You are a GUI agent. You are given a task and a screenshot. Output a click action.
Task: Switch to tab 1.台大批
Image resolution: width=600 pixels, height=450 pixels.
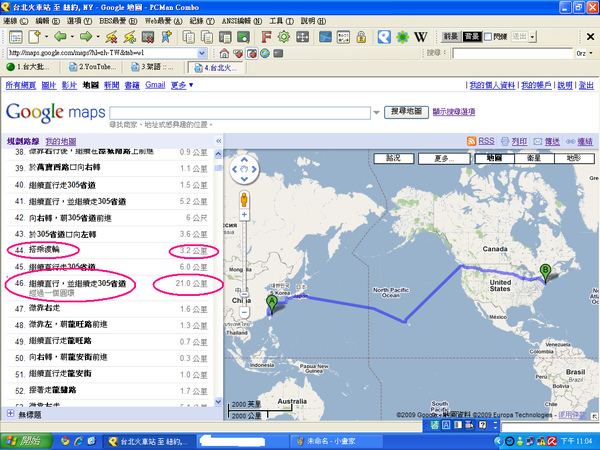[x=29, y=67]
